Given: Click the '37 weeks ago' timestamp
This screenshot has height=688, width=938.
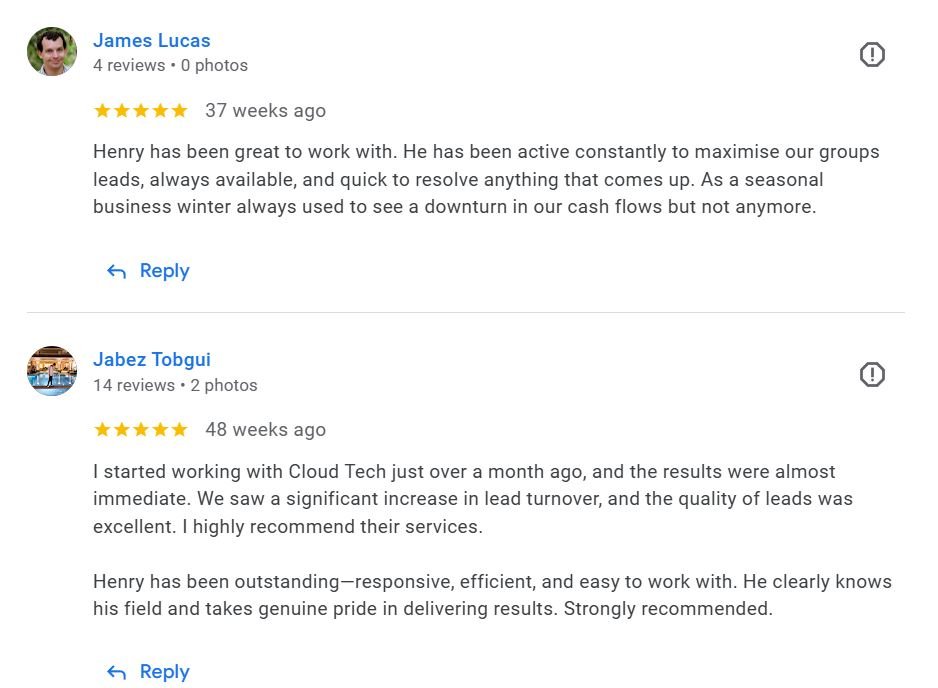Looking at the screenshot, I should 266,111.
